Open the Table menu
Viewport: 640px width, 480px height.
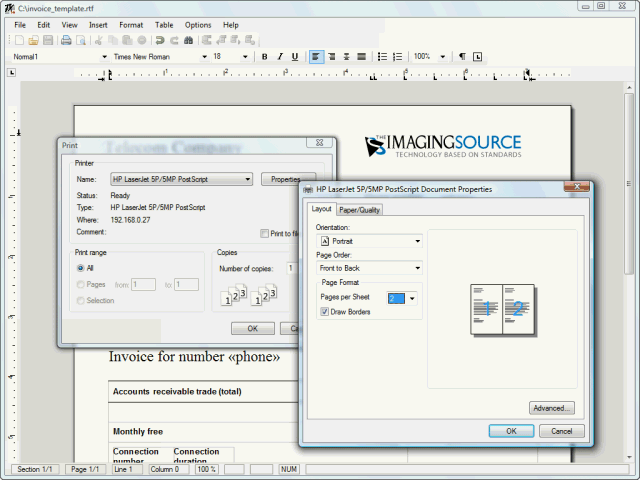point(164,24)
